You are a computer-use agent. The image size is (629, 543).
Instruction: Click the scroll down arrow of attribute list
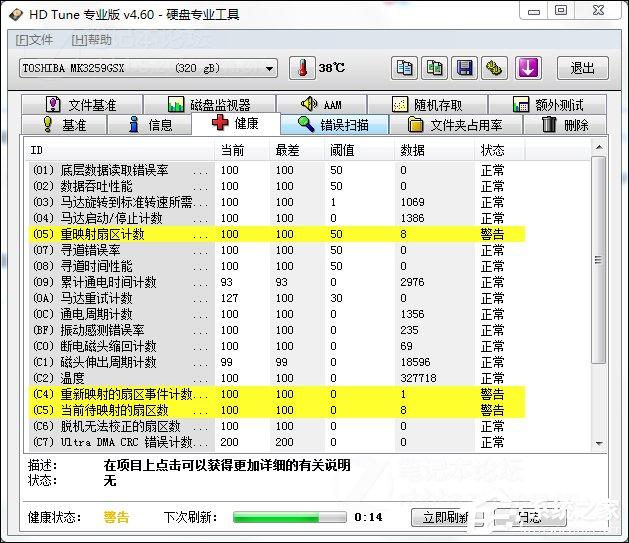(x=599, y=444)
